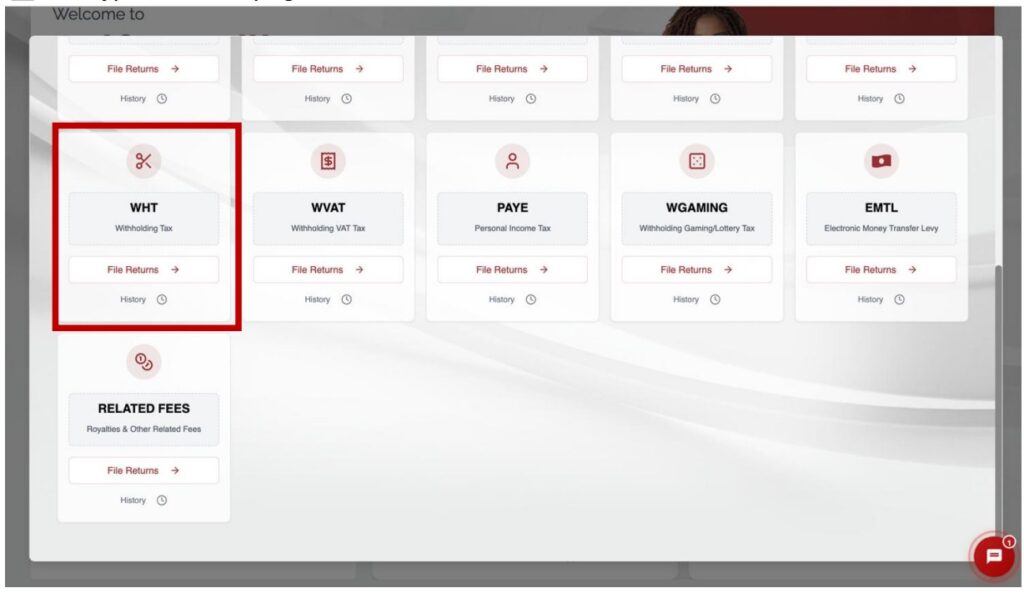Click the Related Fees coins icon
The image size is (1024, 593).
(x=143, y=362)
